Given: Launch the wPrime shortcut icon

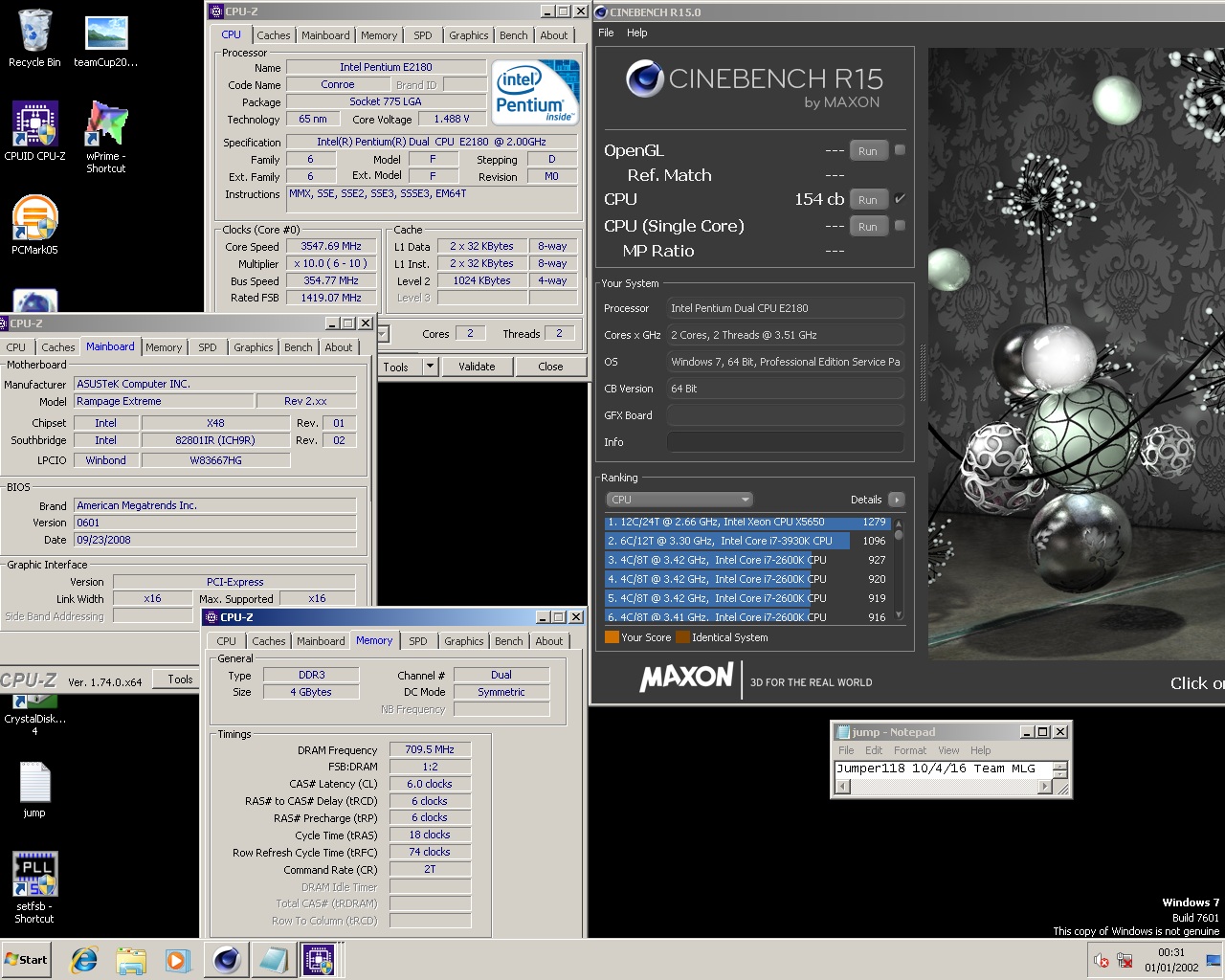Looking at the screenshot, I should coord(105,136).
